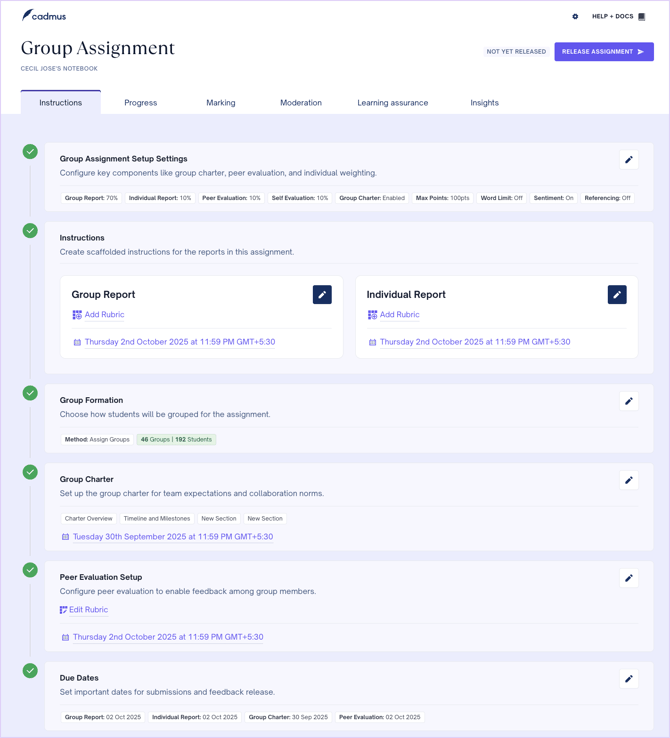Click green checkmark beside Due Dates

point(31,671)
